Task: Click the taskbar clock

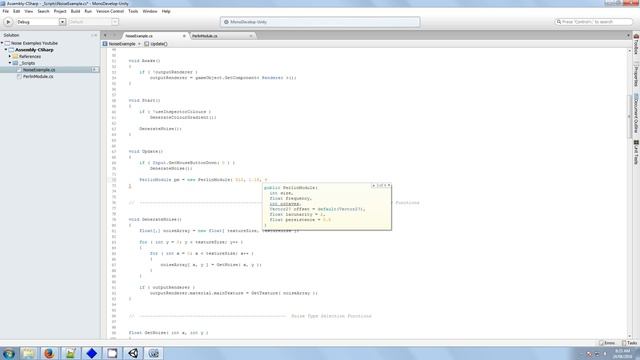Action: pos(623,353)
